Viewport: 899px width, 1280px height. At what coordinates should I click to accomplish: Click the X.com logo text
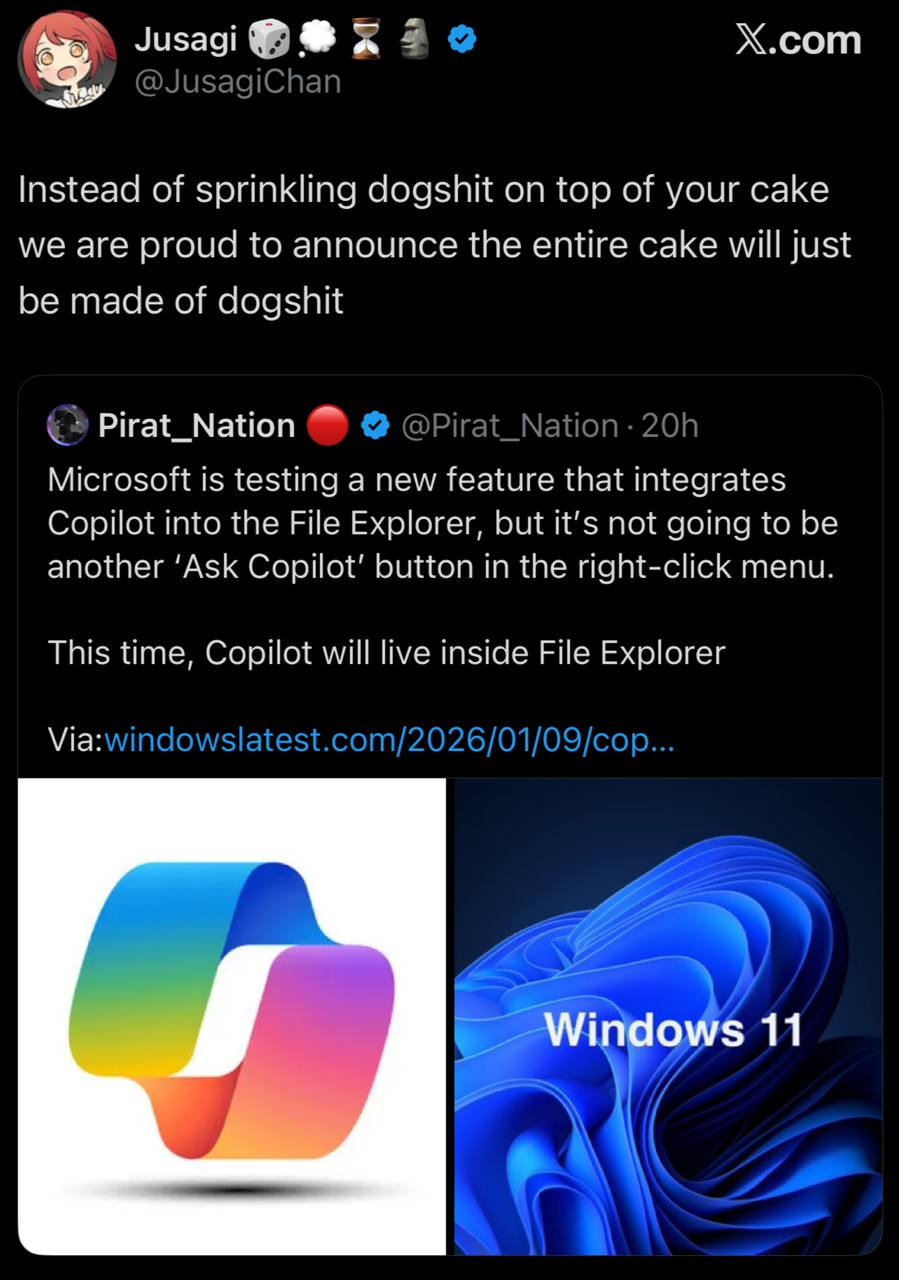coord(797,40)
